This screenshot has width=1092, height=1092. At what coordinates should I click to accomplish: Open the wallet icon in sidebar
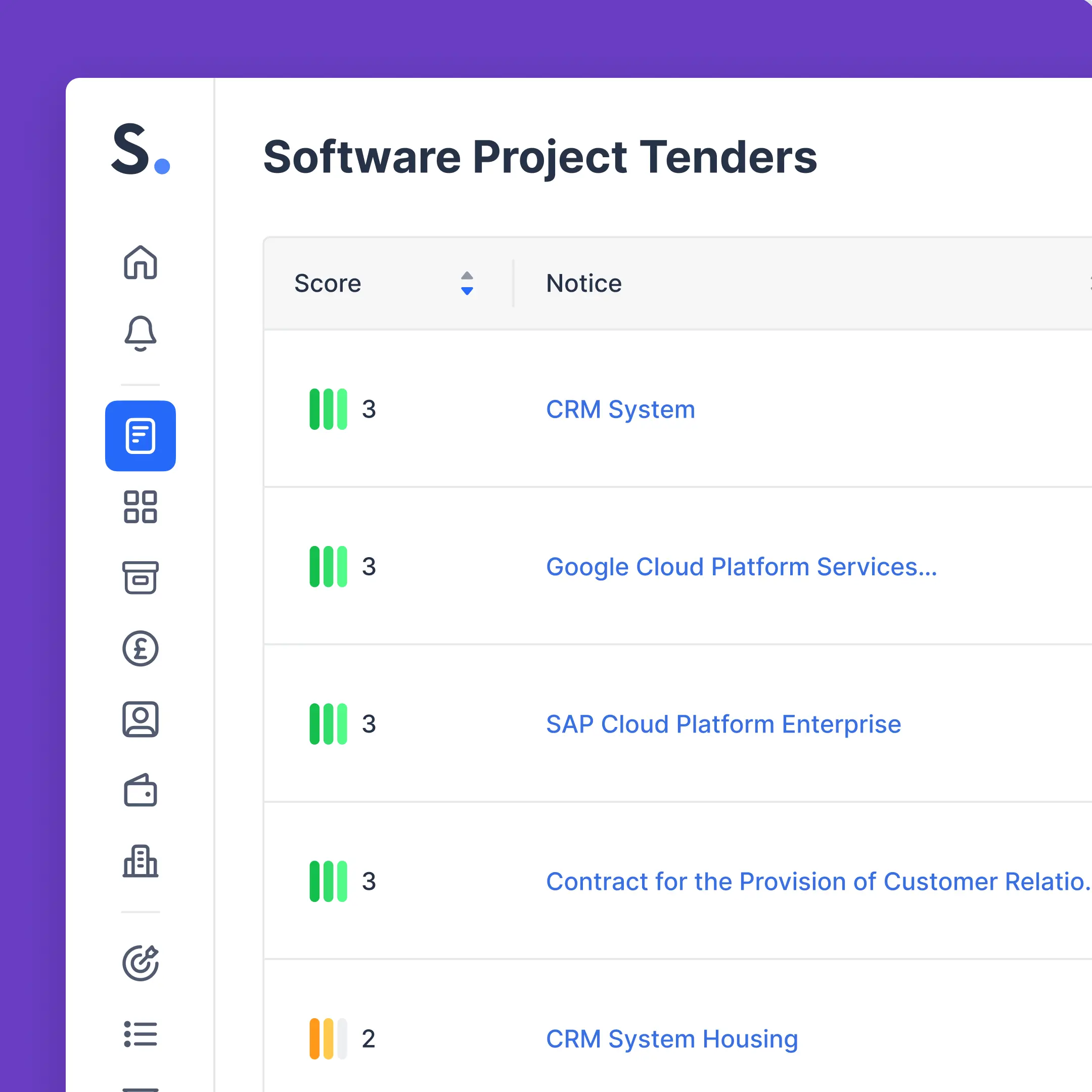click(140, 790)
